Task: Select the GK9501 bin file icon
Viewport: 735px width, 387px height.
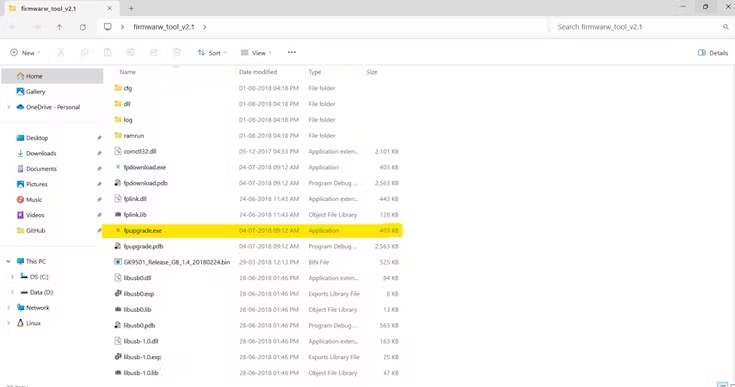Action: point(118,262)
